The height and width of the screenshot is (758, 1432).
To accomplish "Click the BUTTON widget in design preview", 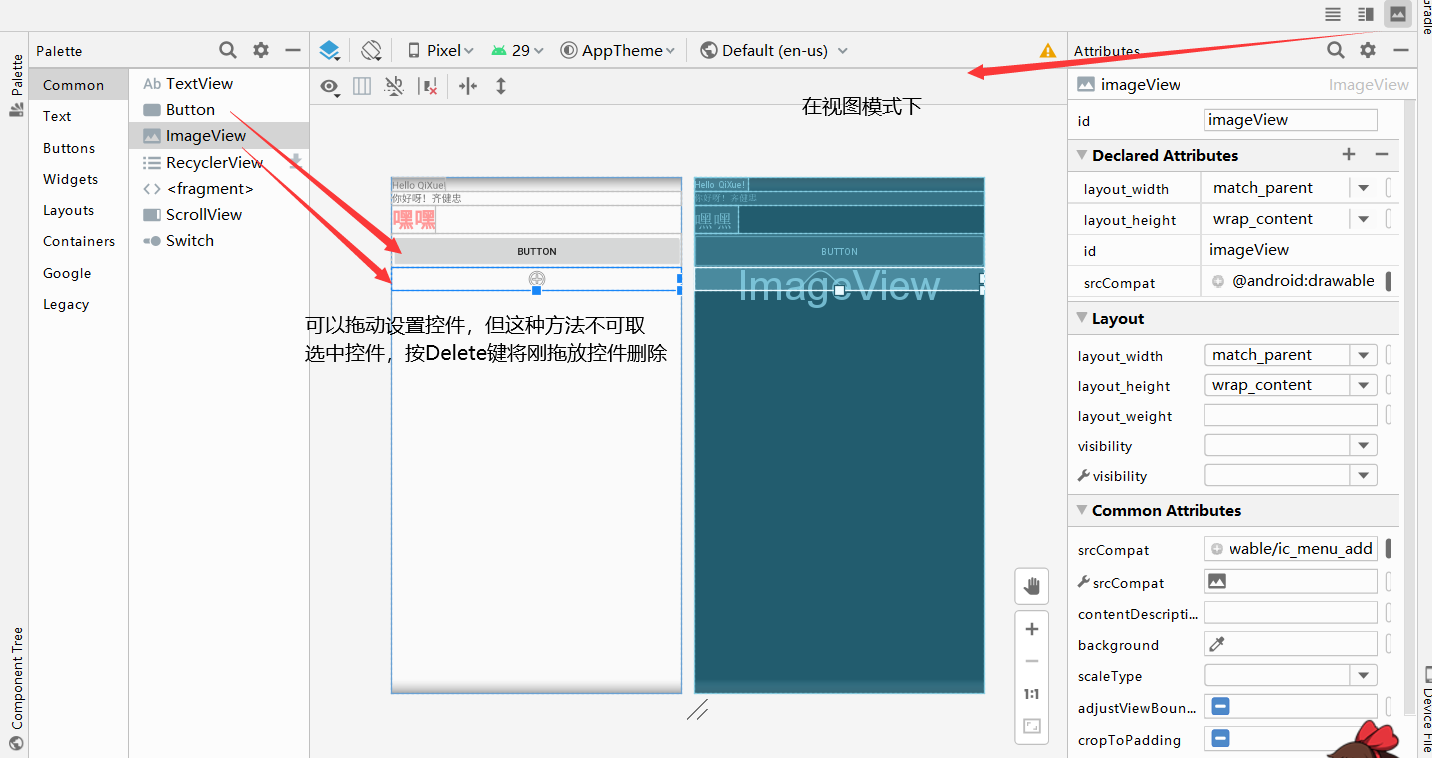I will [537, 251].
